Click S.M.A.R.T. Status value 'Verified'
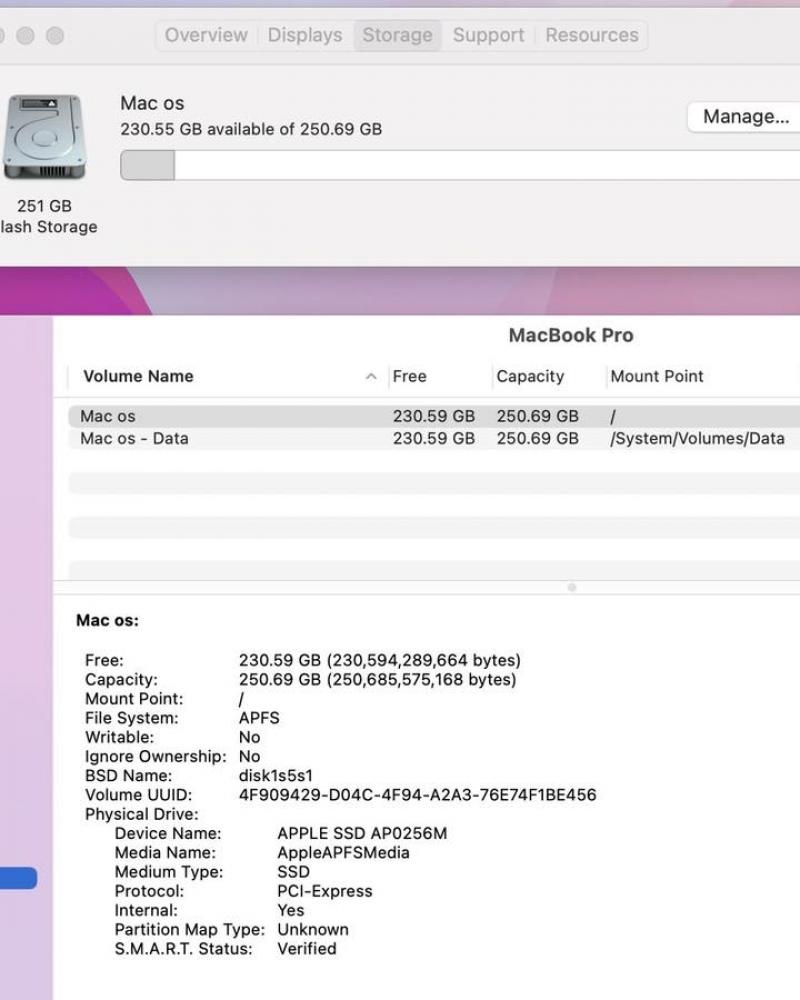Image resolution: width=800 pixels, height=1000 pixels. 307,949
